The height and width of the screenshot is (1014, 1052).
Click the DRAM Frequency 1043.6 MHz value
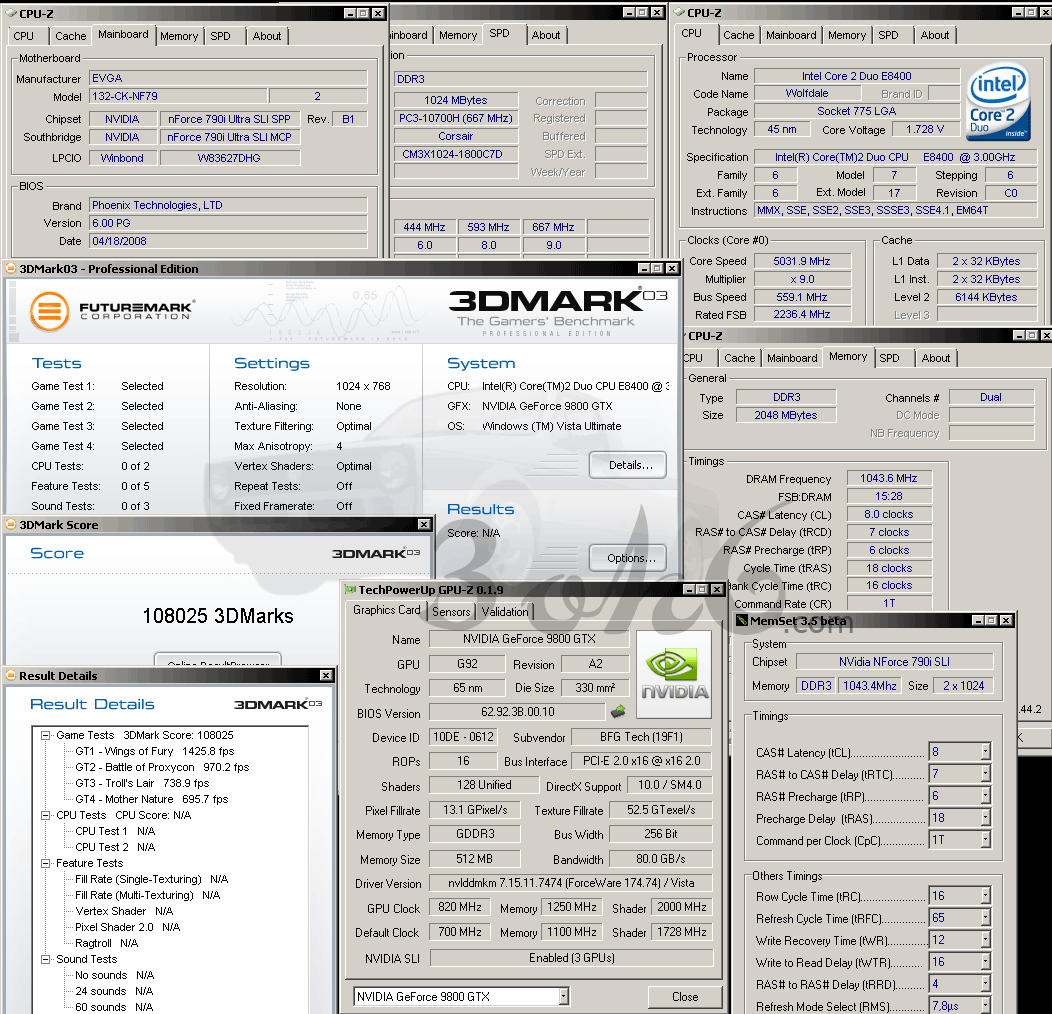pos(888,478)
